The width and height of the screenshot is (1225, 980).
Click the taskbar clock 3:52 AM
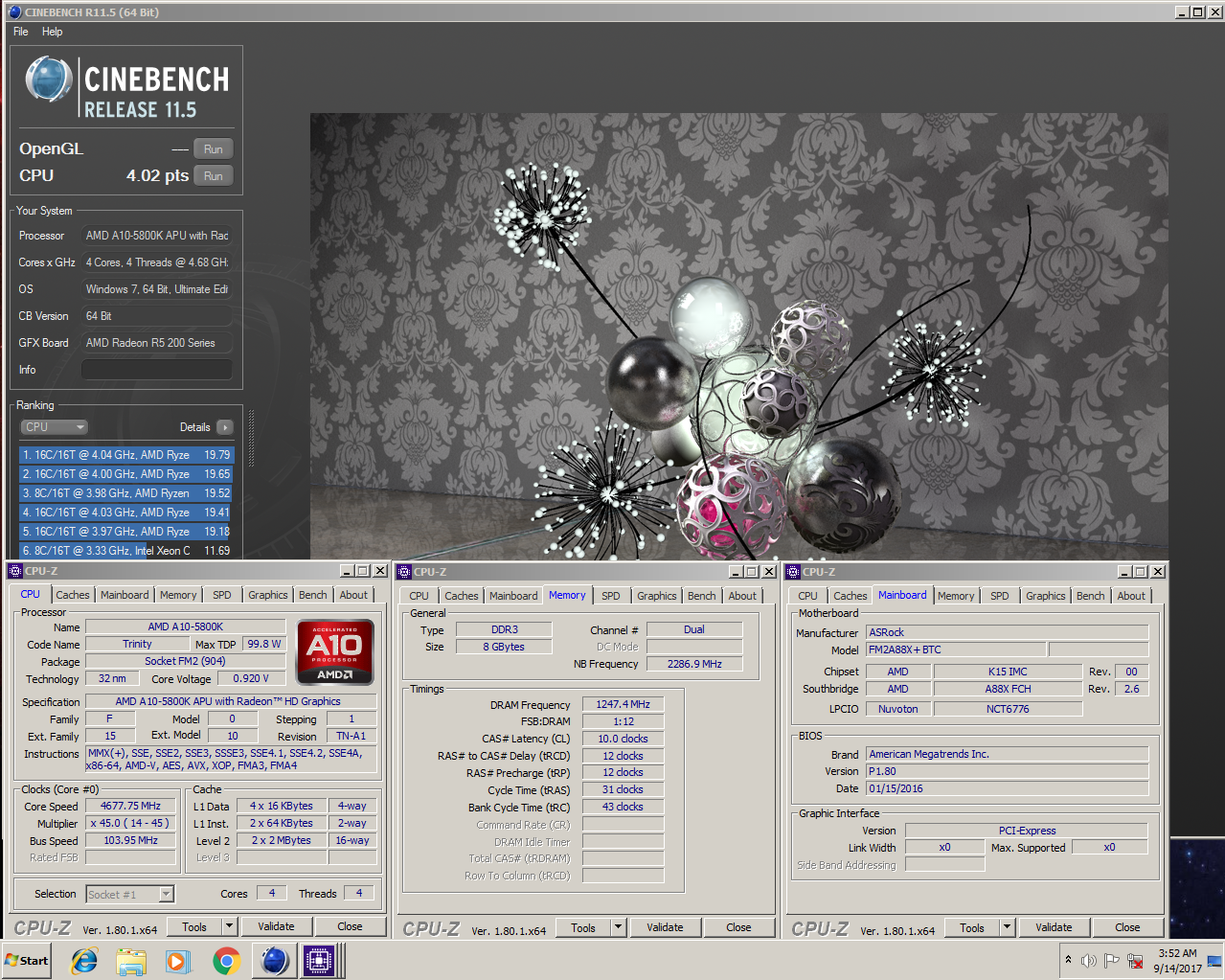[x=1177, y=961]
